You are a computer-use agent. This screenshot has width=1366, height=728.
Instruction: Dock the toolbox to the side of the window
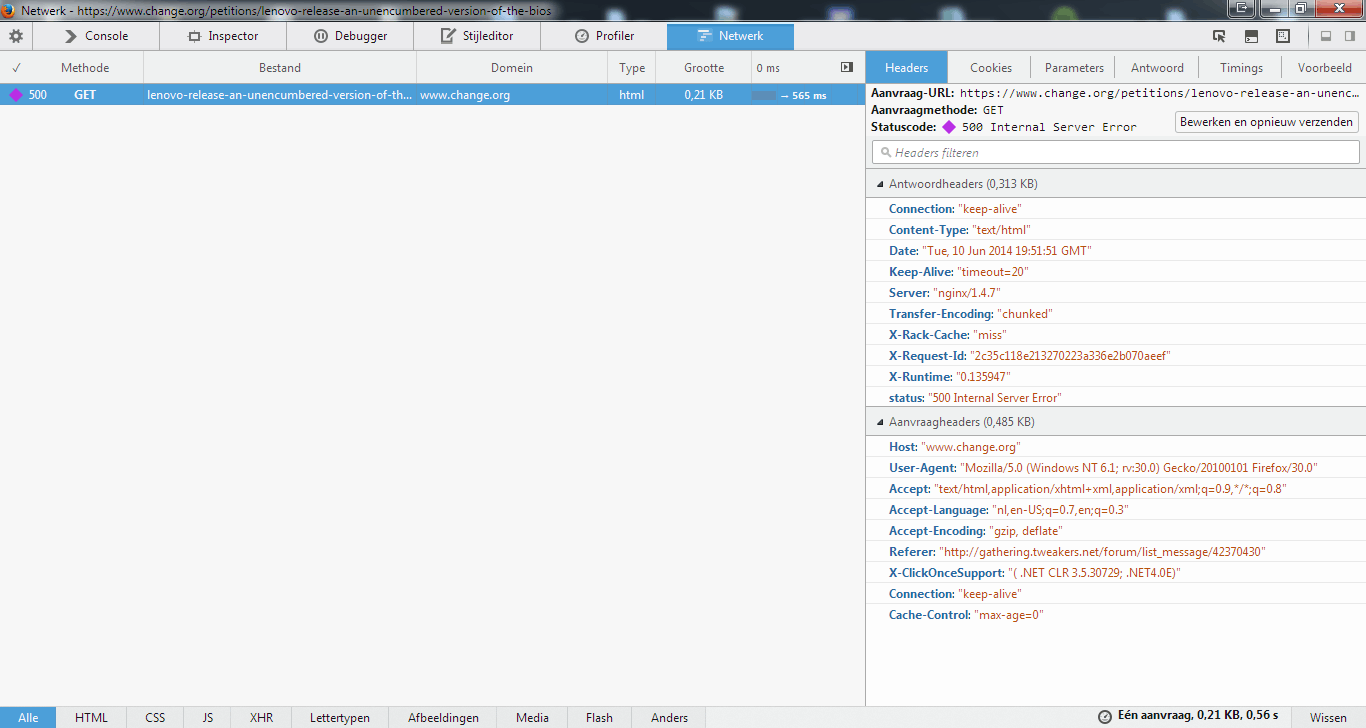point(1348,36)
